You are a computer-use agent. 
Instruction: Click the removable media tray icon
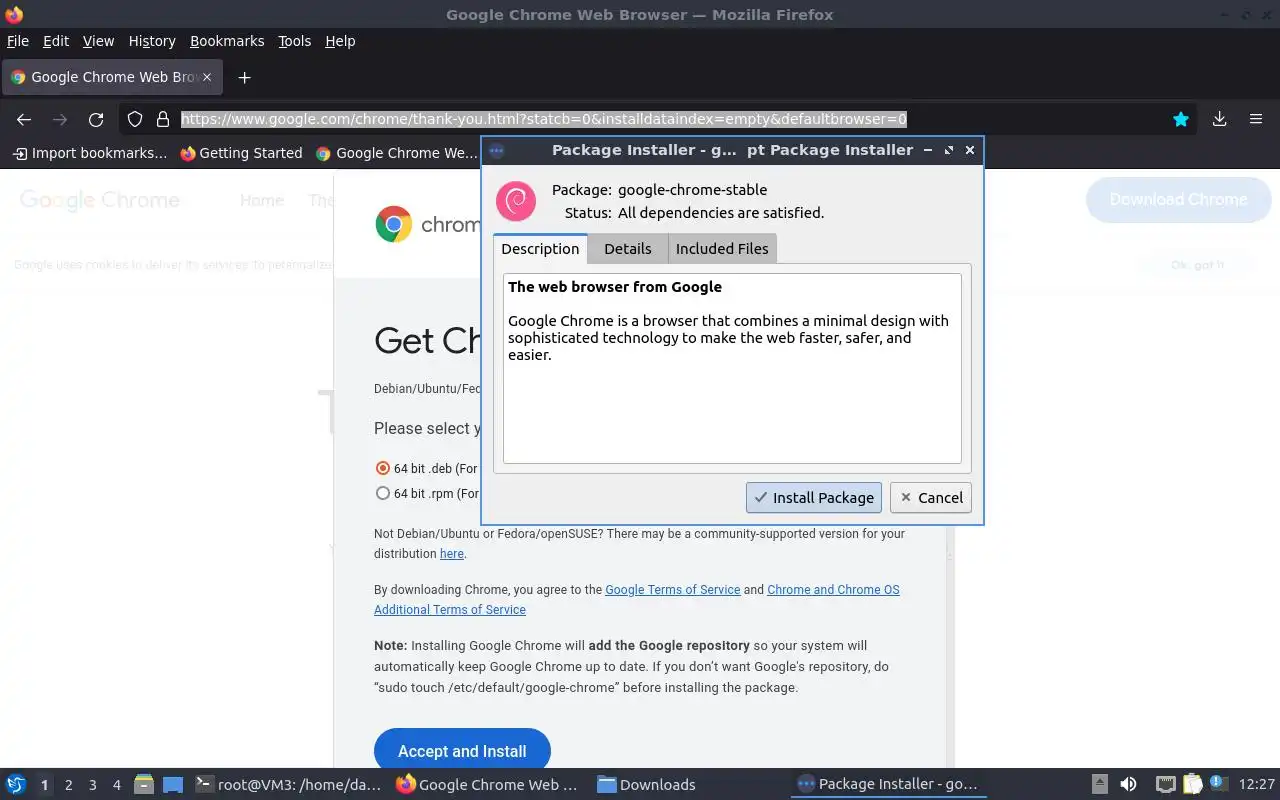[x=1099, y=785]
